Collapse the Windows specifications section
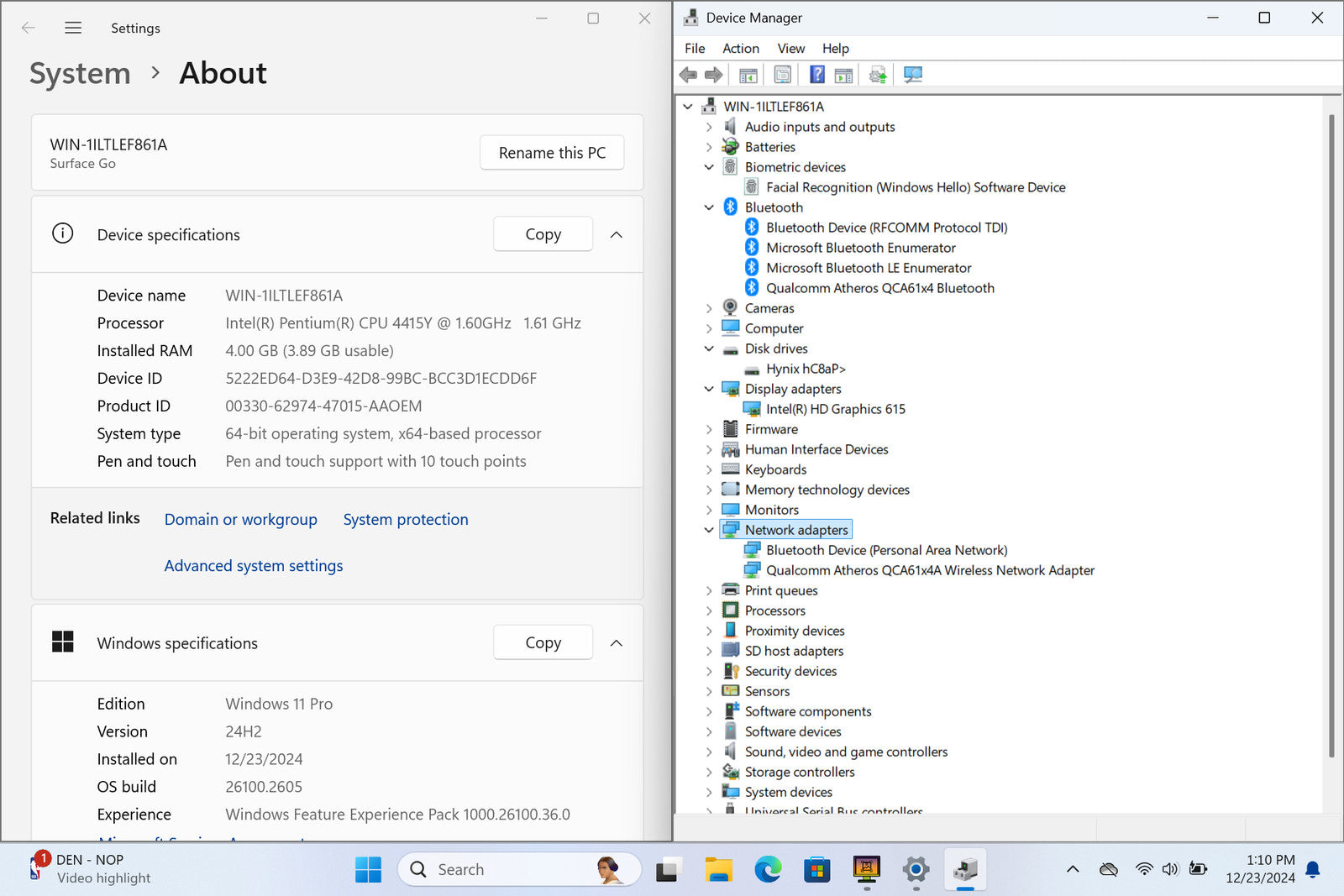Screen dimensions: 1344x896 [616, 643]
